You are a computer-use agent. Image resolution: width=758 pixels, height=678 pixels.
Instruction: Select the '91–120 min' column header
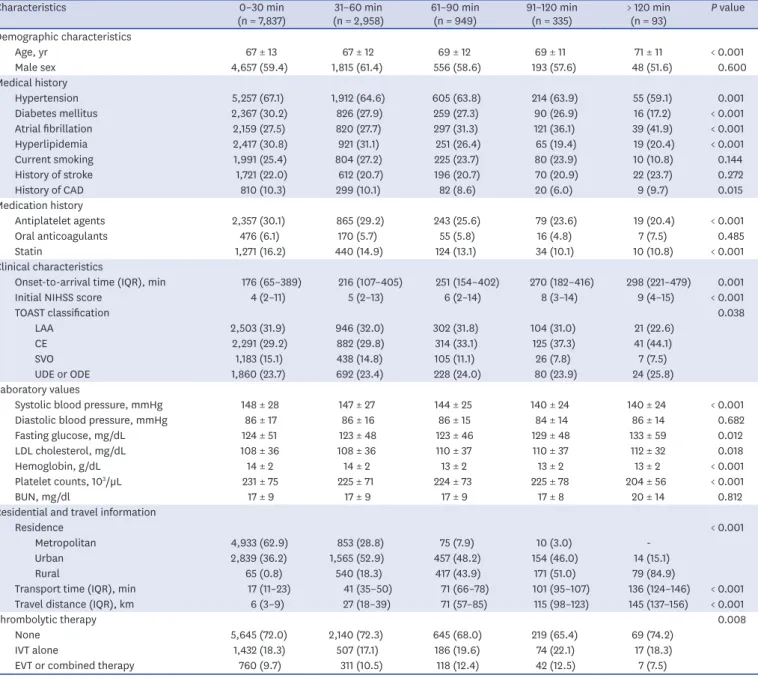click(x=552, y=8)
